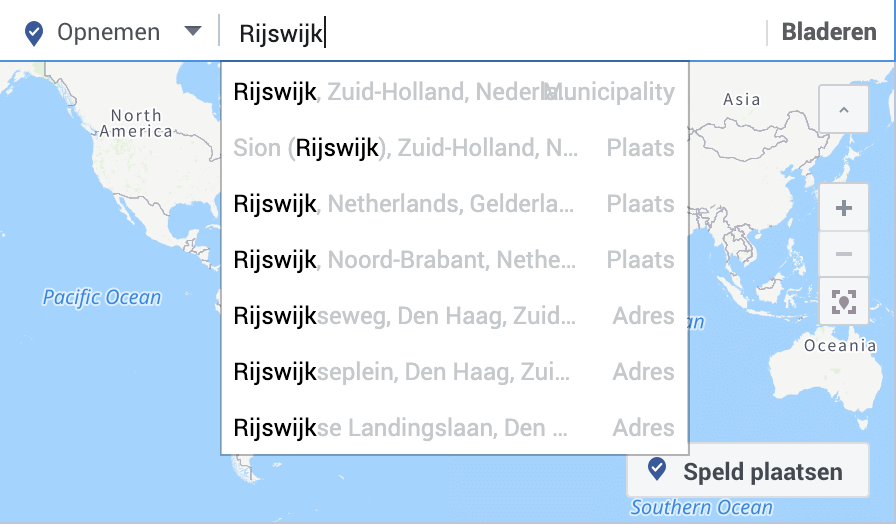This screenshot has width=896, height=524.
Task: Select the Rijswijk, Noord-Brabant suggestion
Action: pyautogui.click(x=454, y=260)
